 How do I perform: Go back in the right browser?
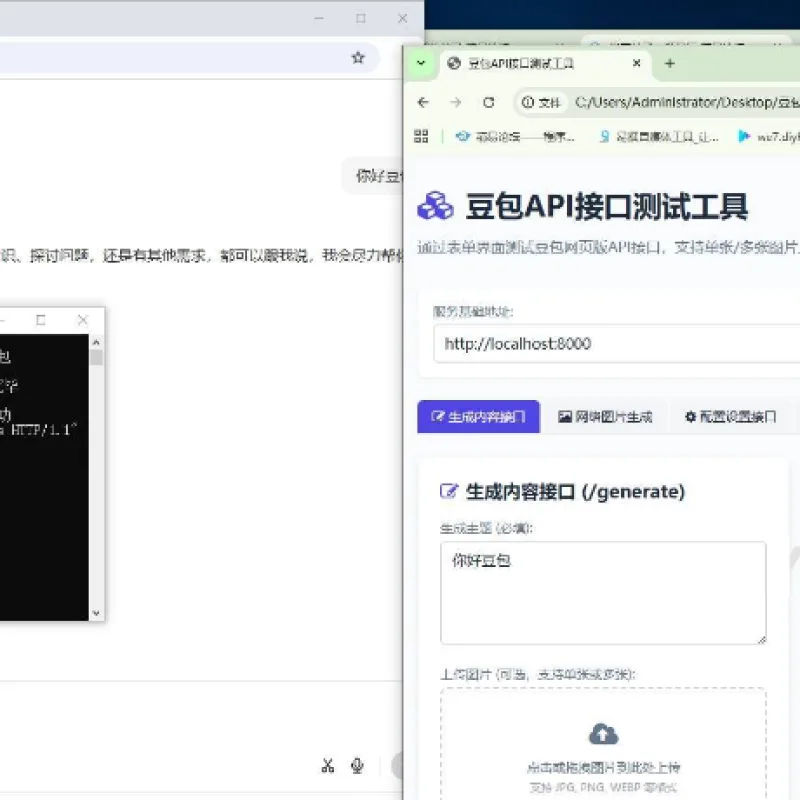423,103
